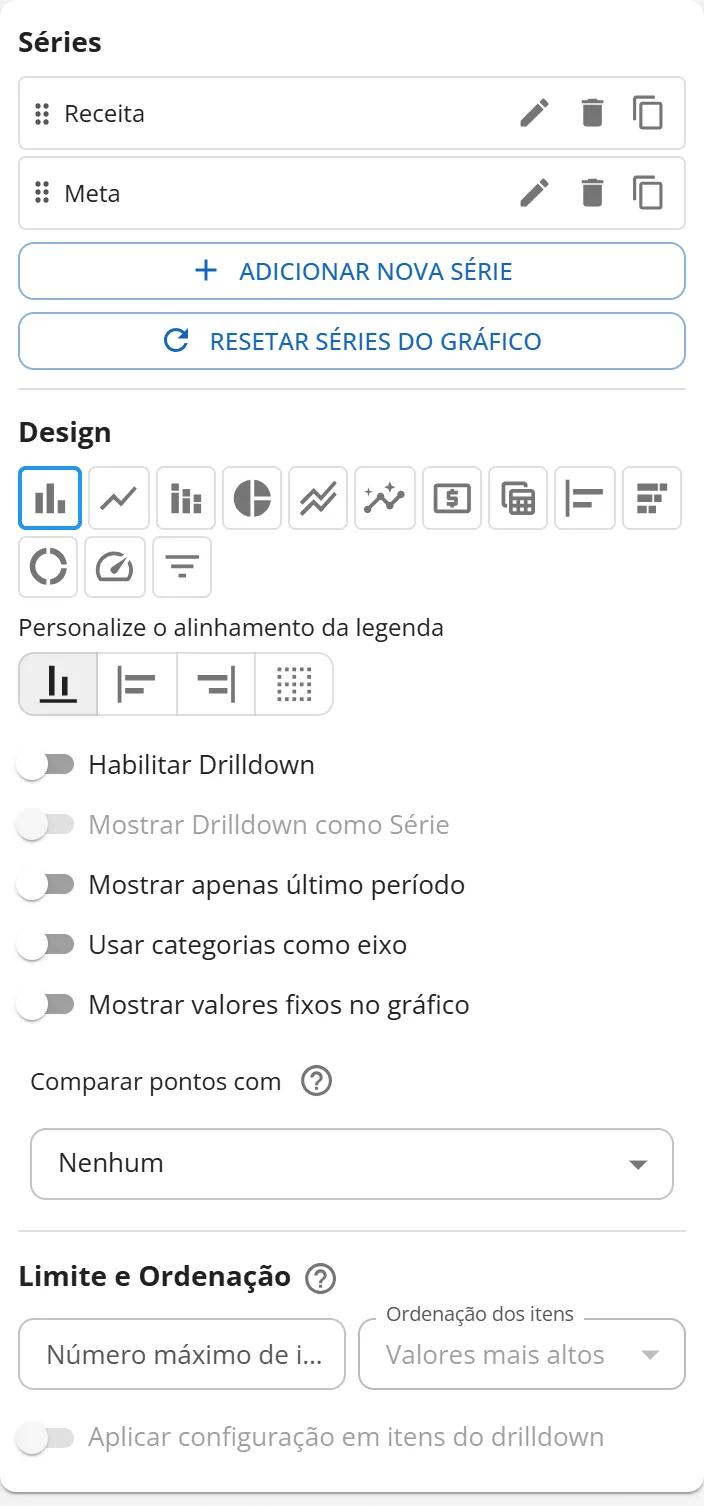Viewport: 704px width, 1506px height.
Task: Click Adicionar Nova Série button
Action: pyautogui.click(x=352, y=271)
